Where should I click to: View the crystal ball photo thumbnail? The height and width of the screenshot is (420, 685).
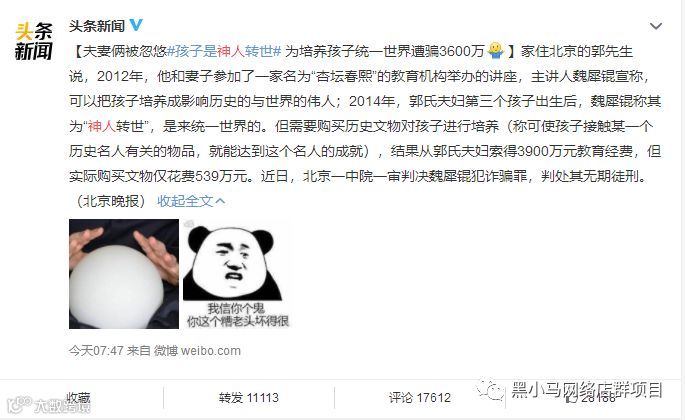(124, 274)
